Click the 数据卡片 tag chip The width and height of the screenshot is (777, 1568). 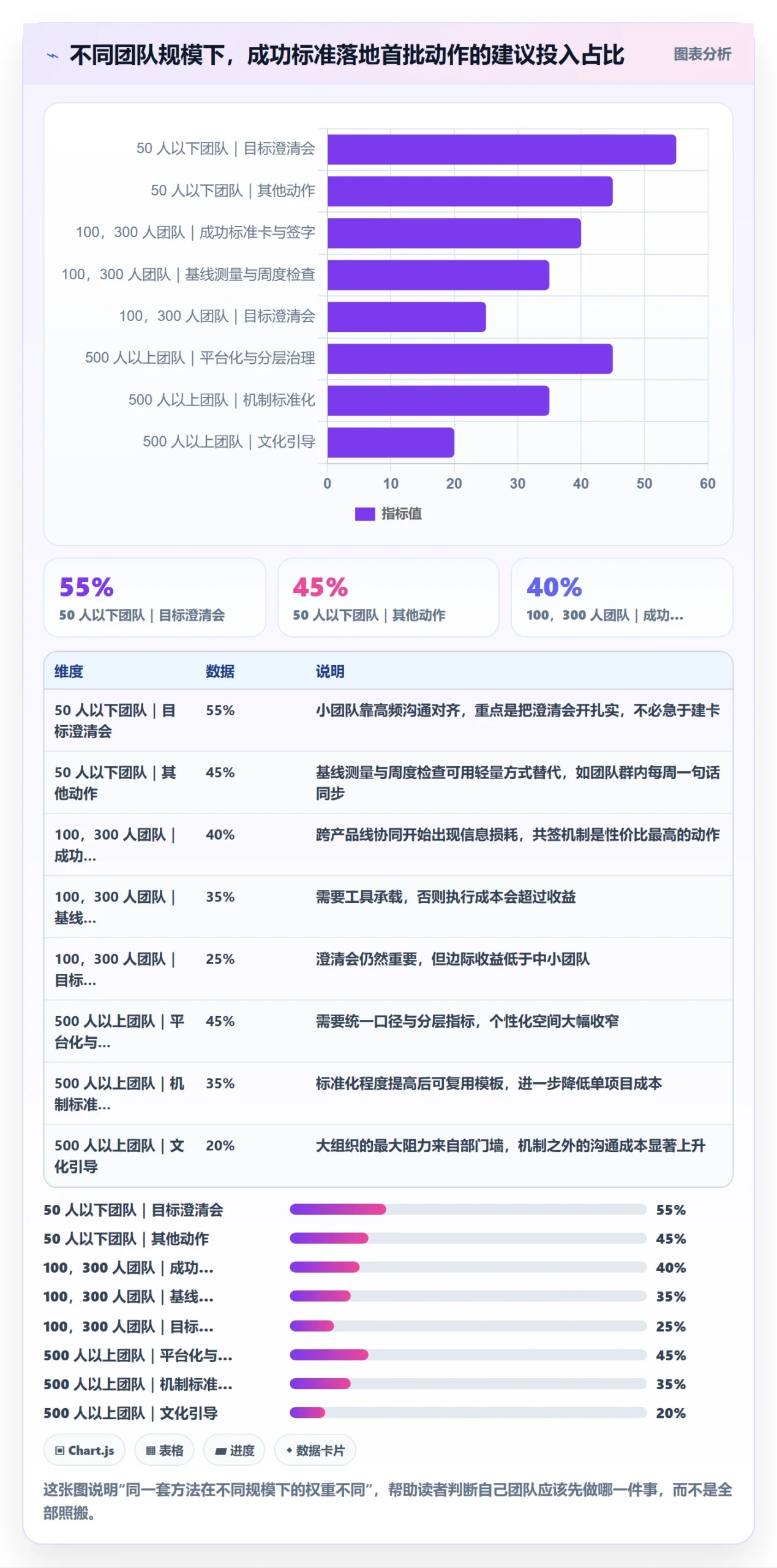315,1450
